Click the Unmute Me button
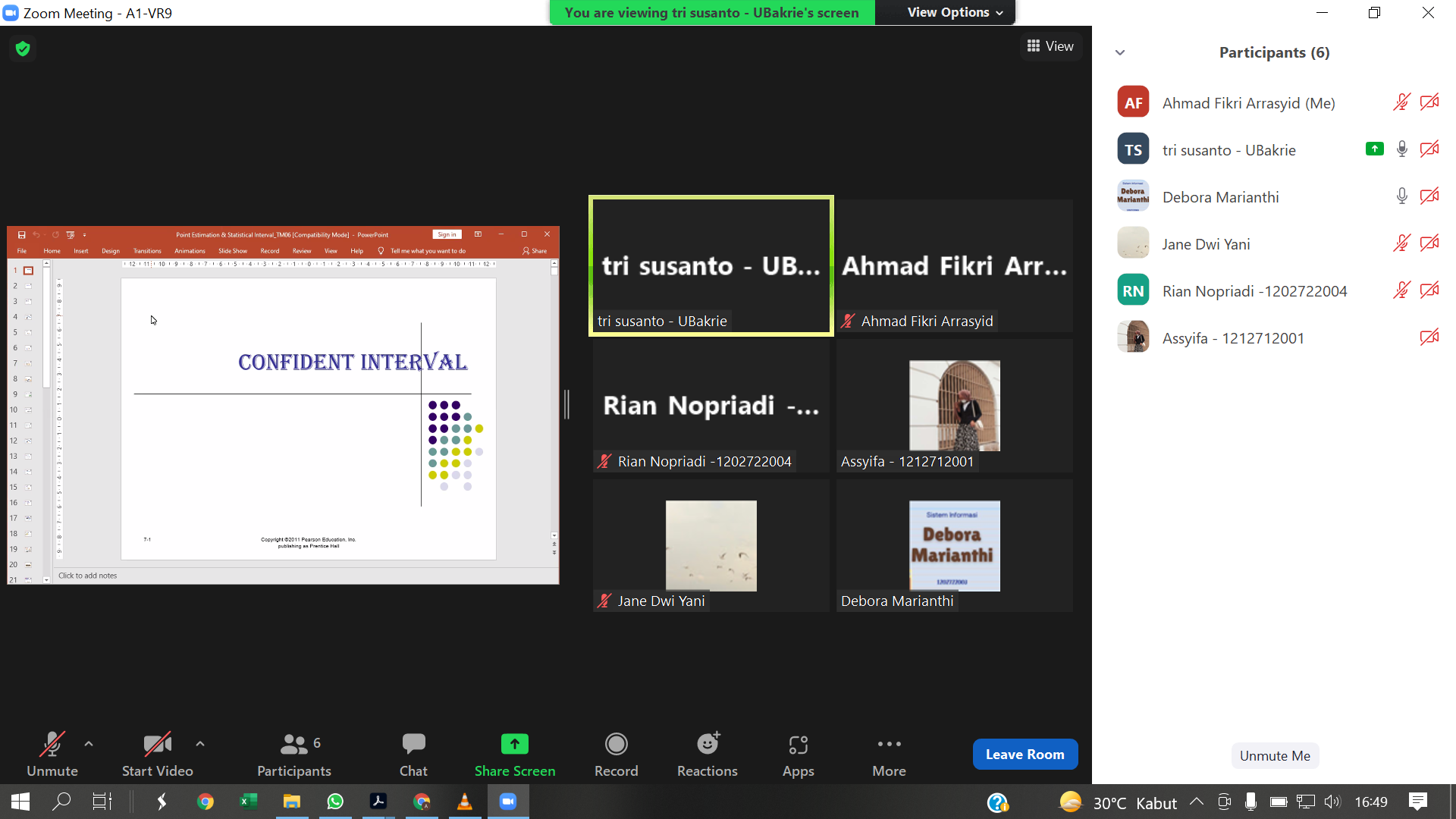This screenshot has width=1456, height=819. (1275, 756)
